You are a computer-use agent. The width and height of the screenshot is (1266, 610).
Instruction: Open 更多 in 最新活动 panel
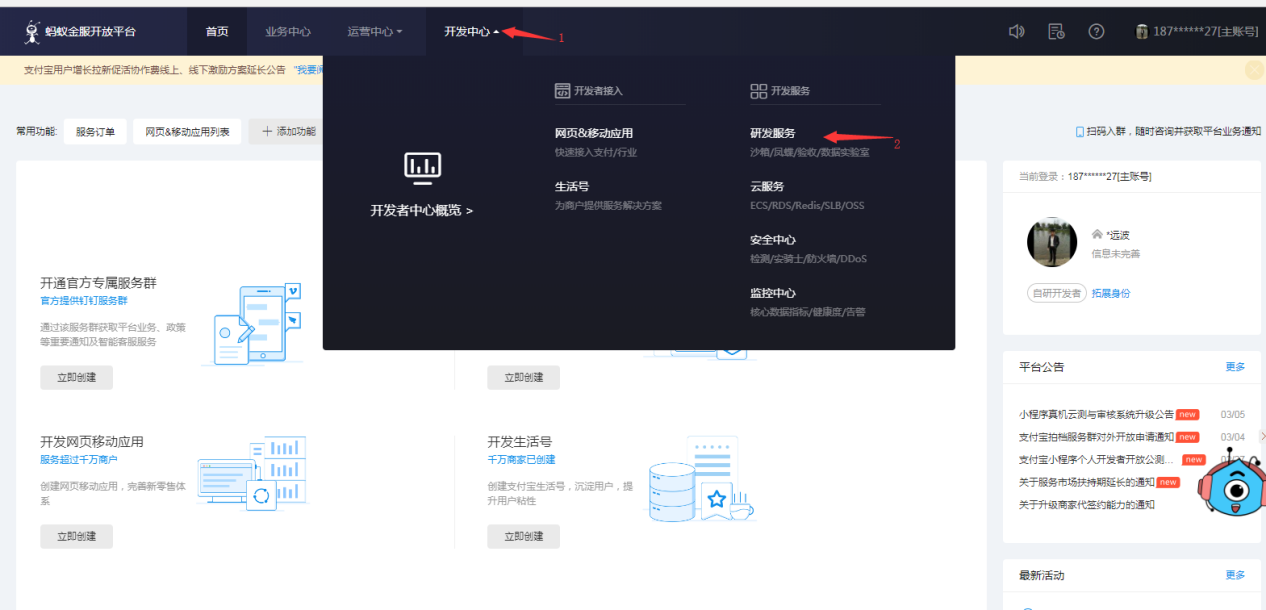(1235, 575)
